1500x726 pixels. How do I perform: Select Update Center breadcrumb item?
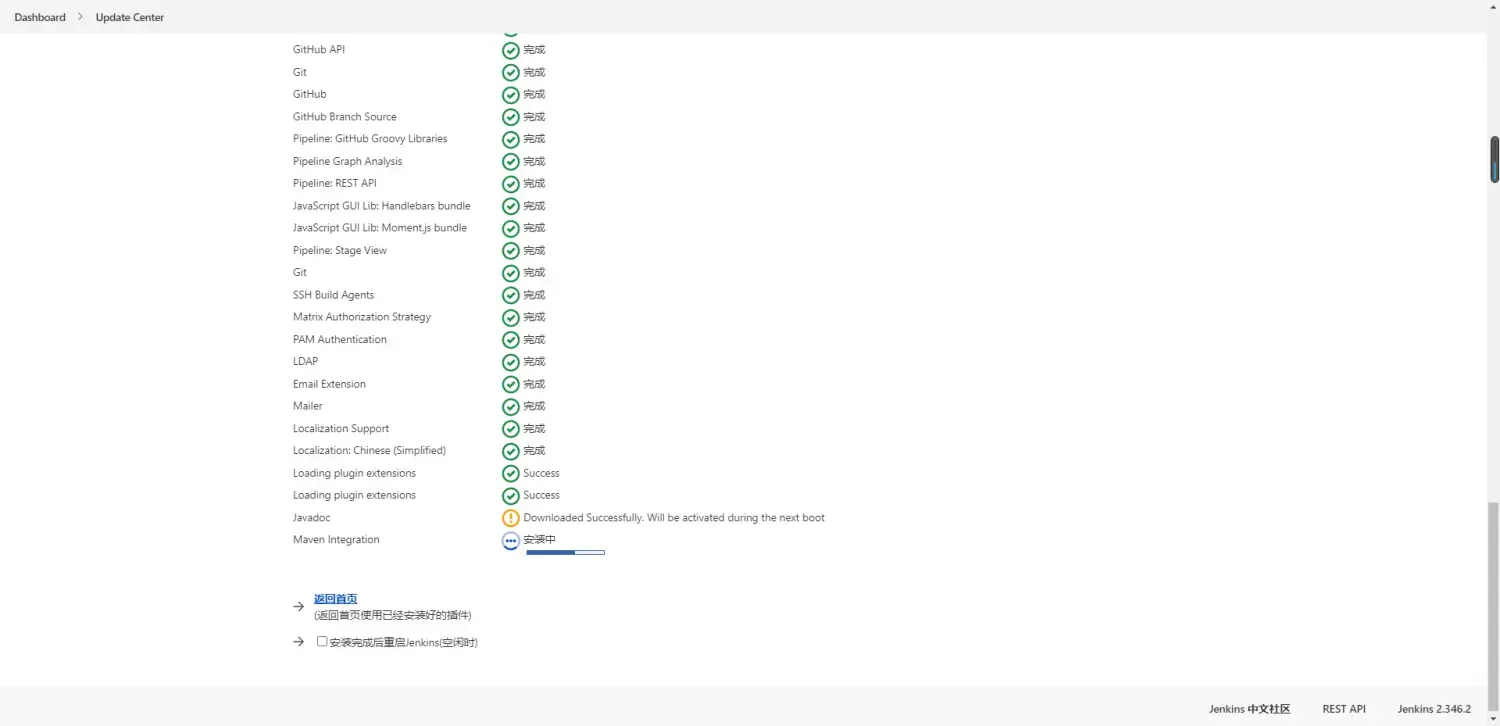point(130,17)
